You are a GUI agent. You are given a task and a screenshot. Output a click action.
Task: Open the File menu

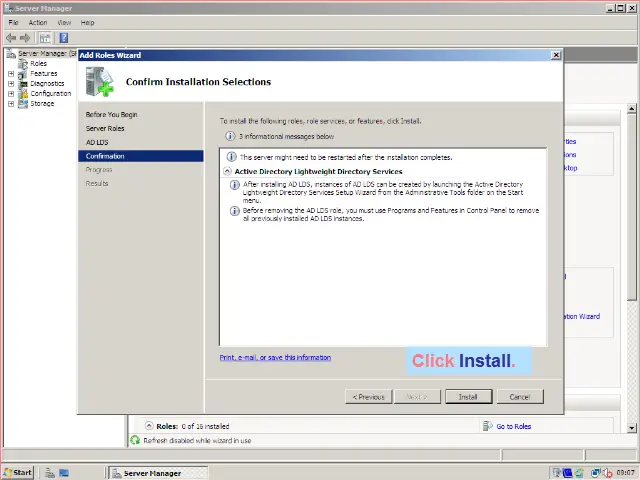coord(13,23)
